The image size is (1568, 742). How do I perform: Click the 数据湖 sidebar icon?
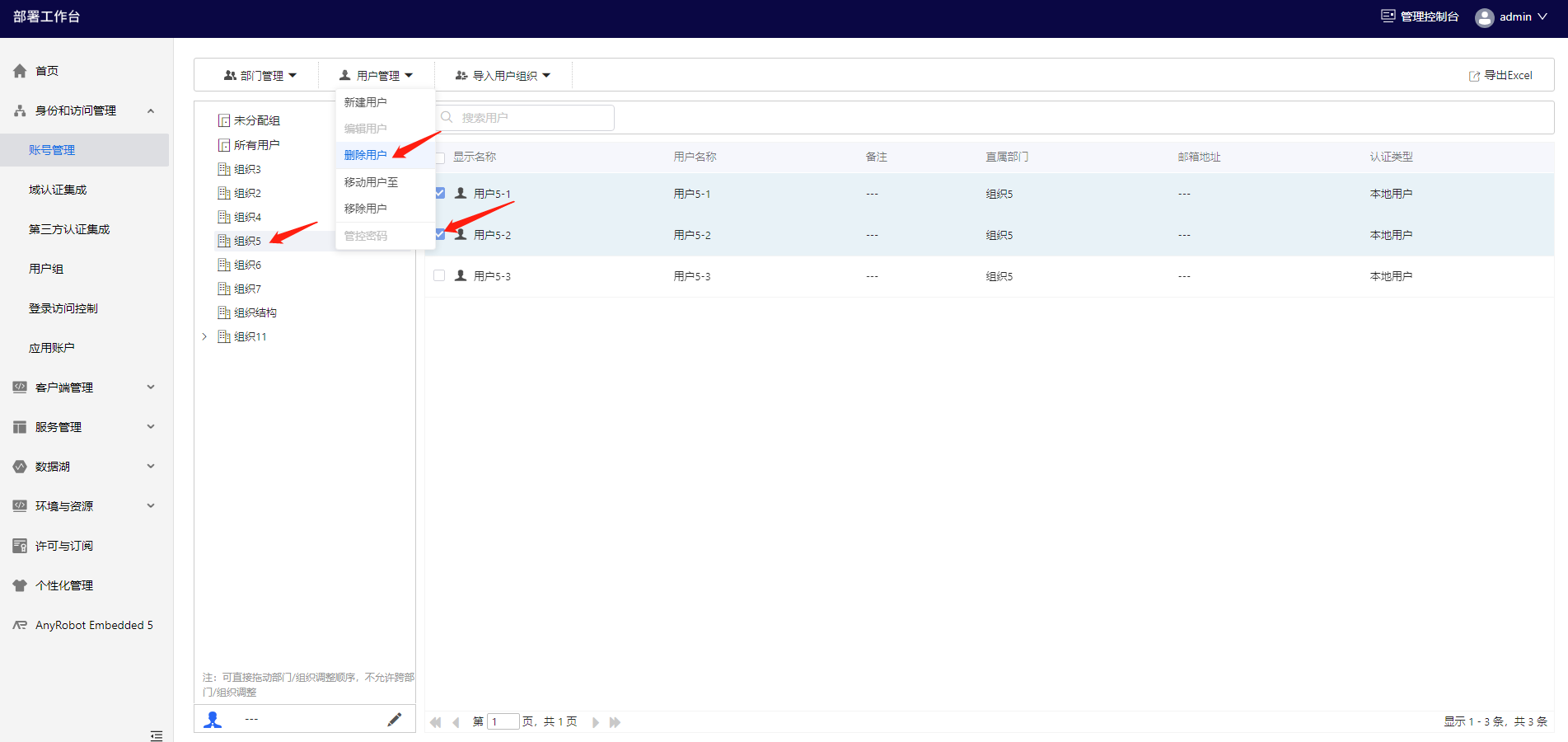tap(20, 467)
